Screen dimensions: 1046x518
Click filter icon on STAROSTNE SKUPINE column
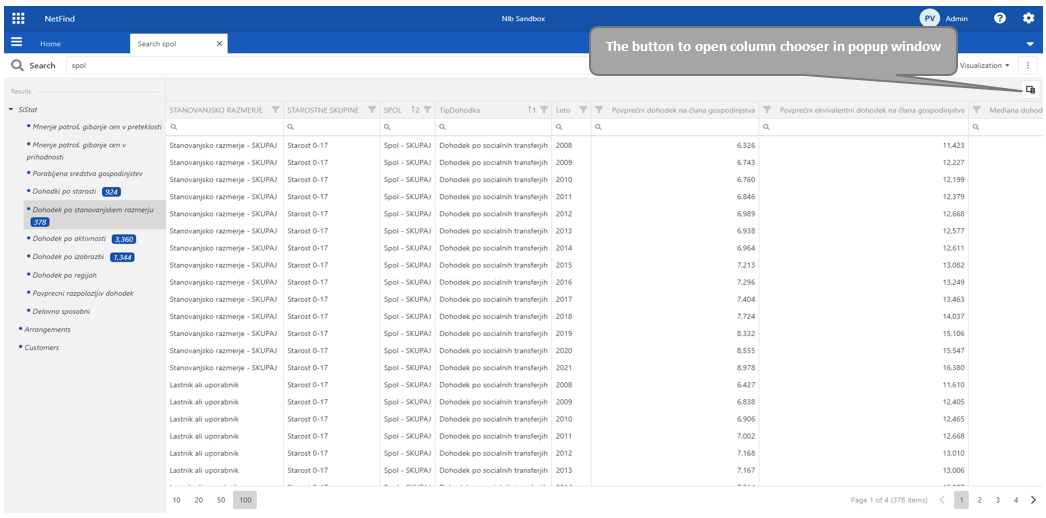pyautogui.click(x=372, y=110)
